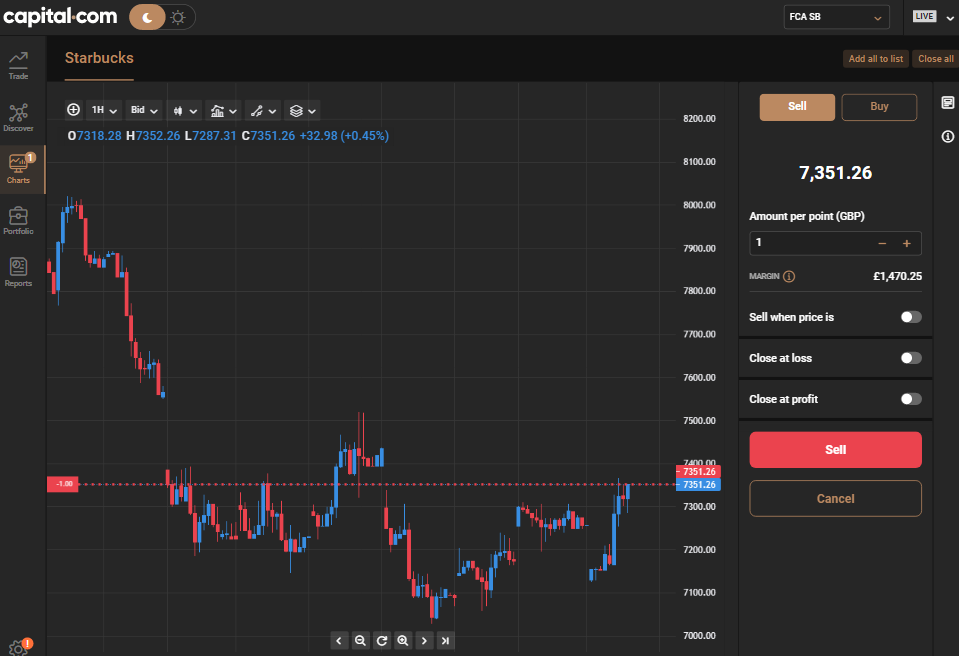
Task: Open the 1H timeframe dropdown
Action: [x=103, y=110]
